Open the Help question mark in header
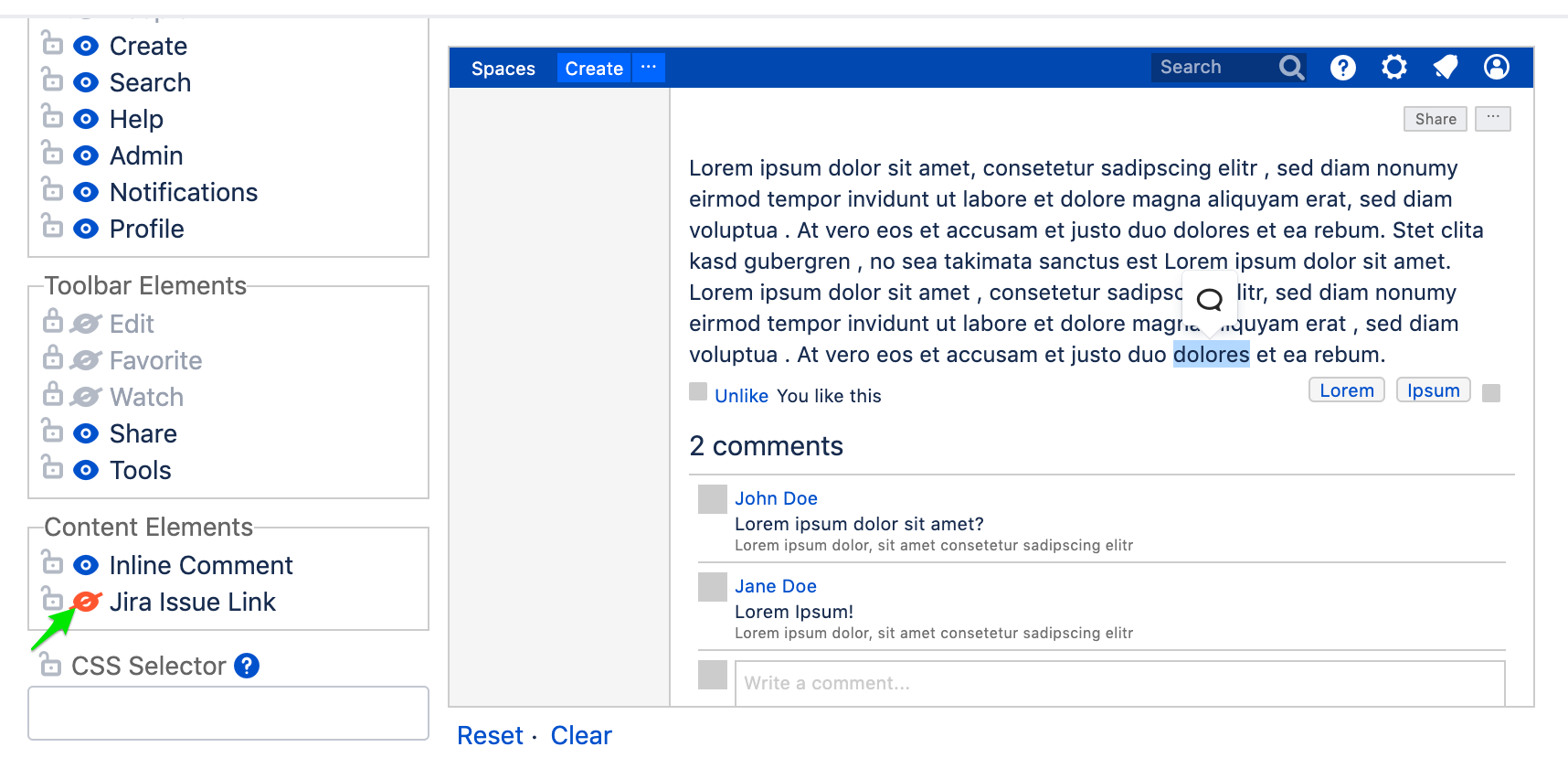 click(1342, 68)
